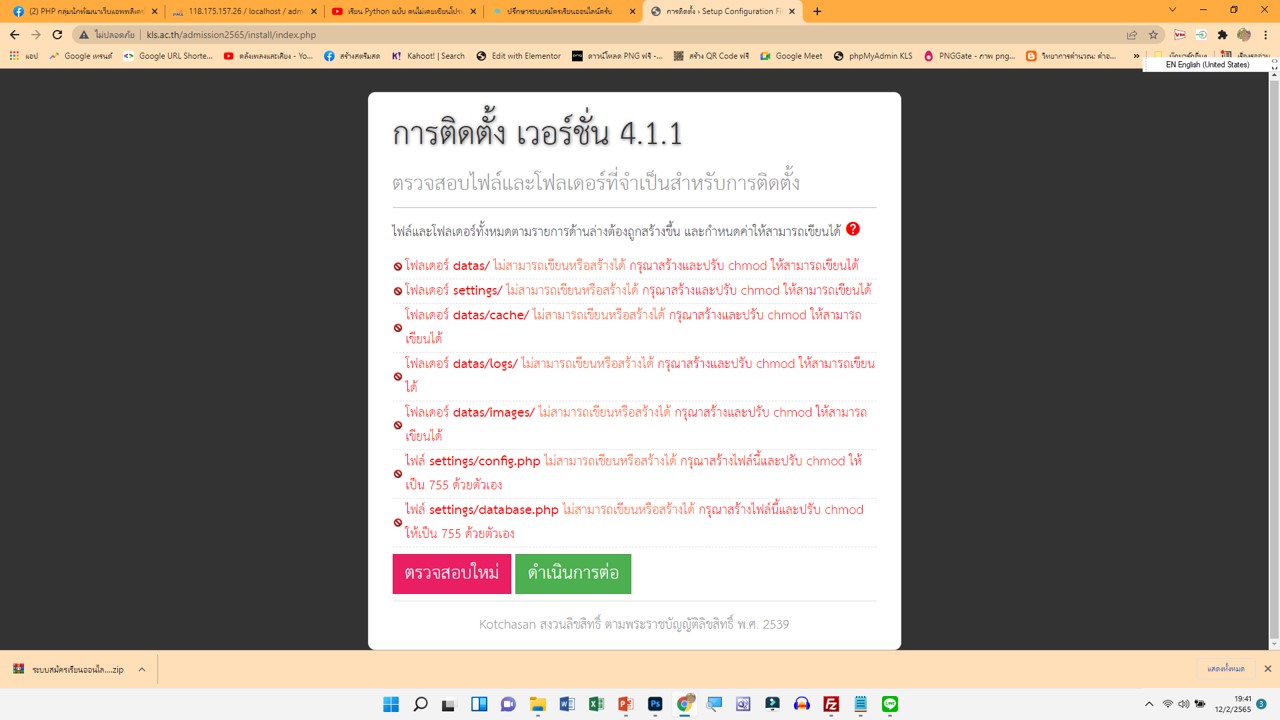Bookmark this page with the star icon
This screenshot has width=1280, height=720.
(x=1153, y=34)
